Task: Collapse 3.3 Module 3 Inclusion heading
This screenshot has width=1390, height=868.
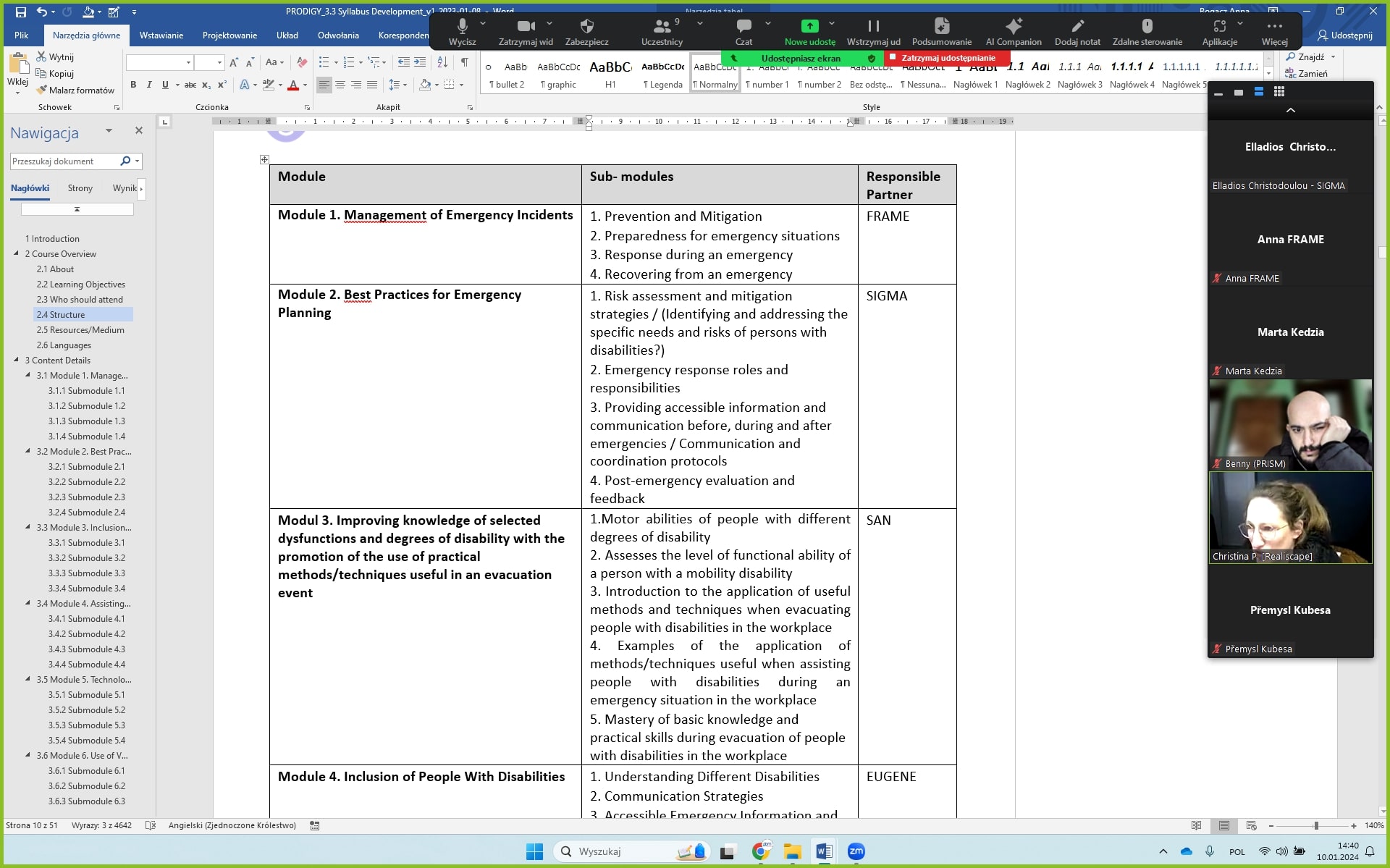Action: click(28, 527)
